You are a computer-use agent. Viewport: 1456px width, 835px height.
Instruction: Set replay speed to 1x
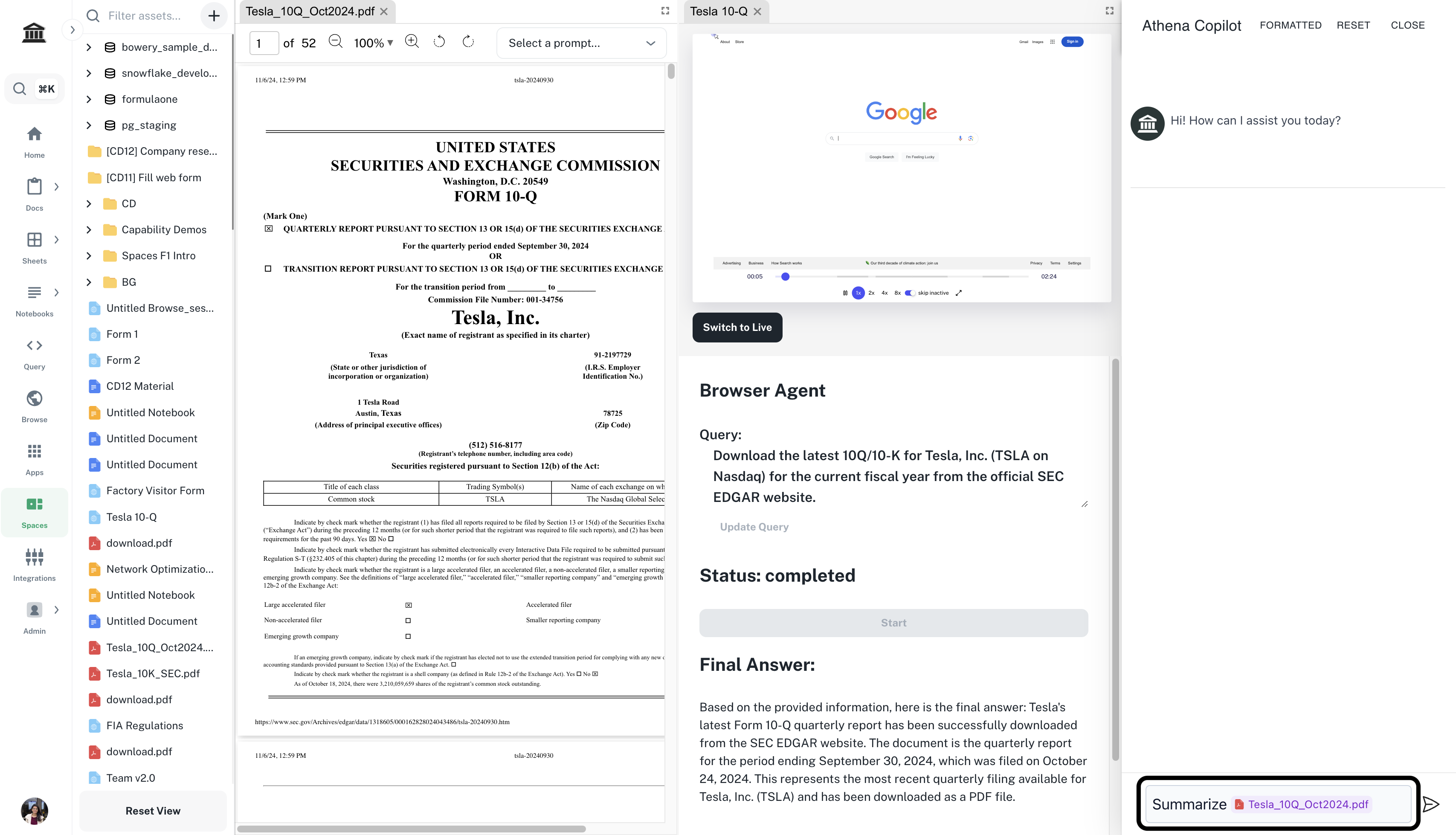859,293
